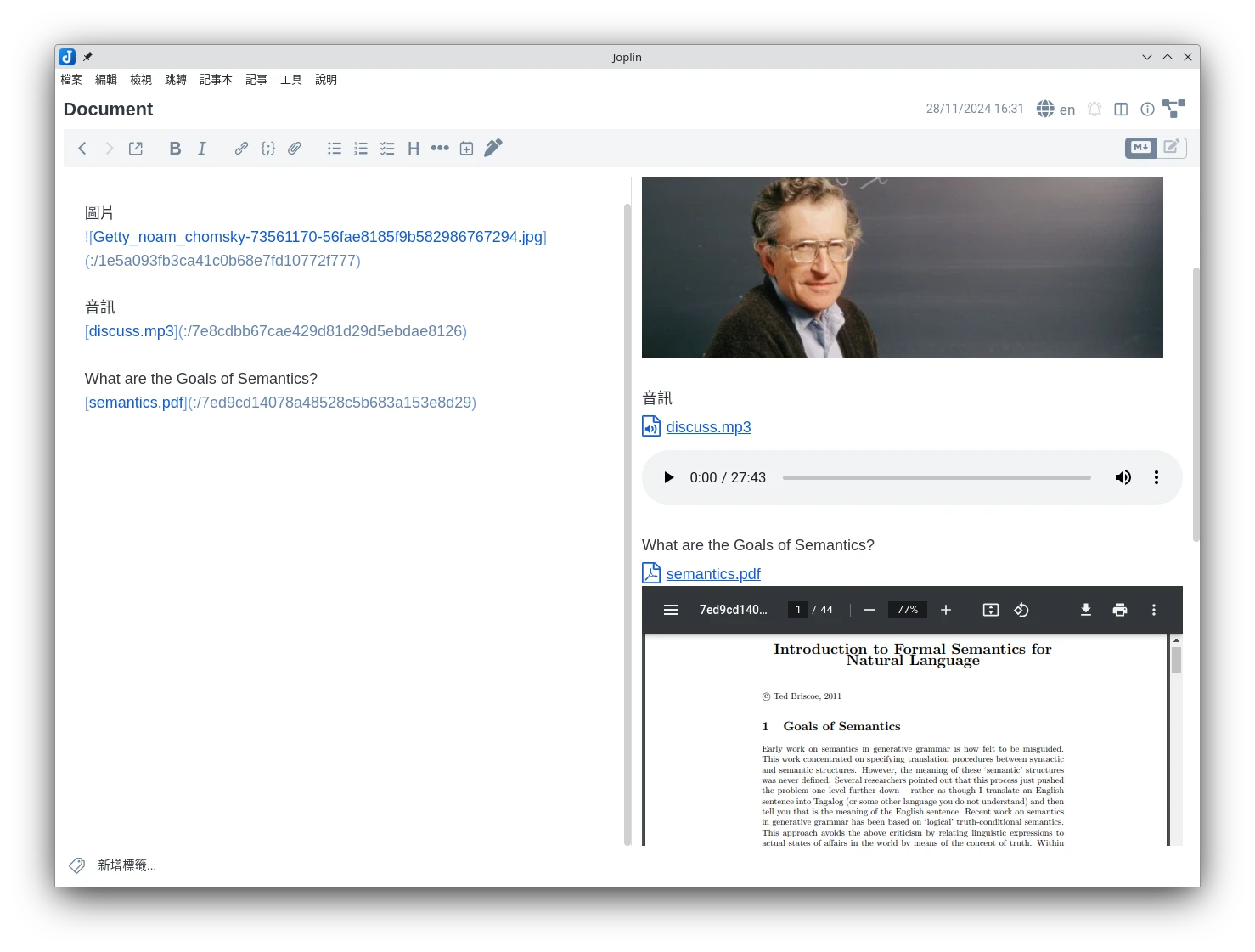Switch to the rich text editor toggle
Screen dimensions: 1255x952
tap(1171, 148)
